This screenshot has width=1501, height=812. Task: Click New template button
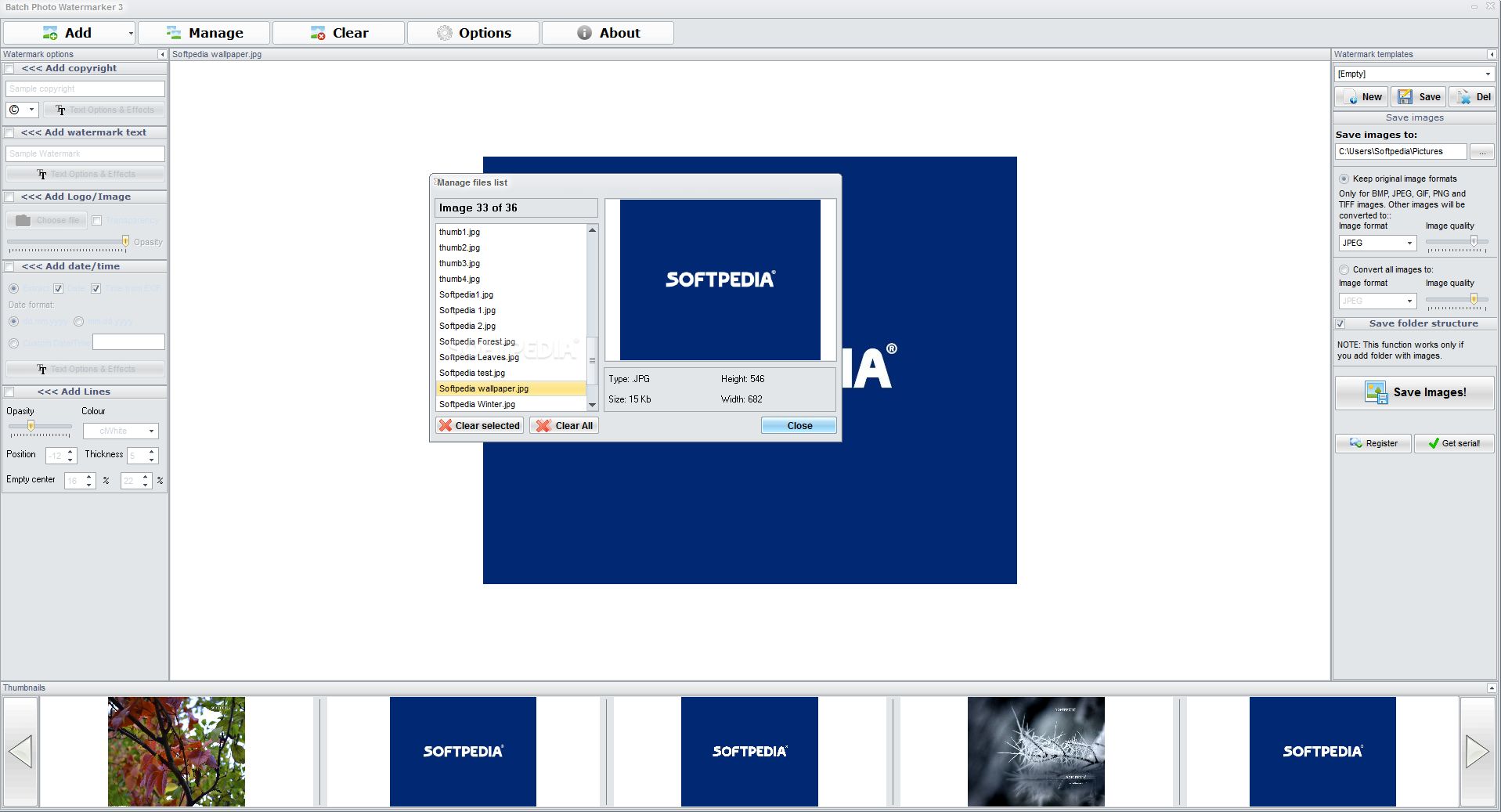(1362, 97)
